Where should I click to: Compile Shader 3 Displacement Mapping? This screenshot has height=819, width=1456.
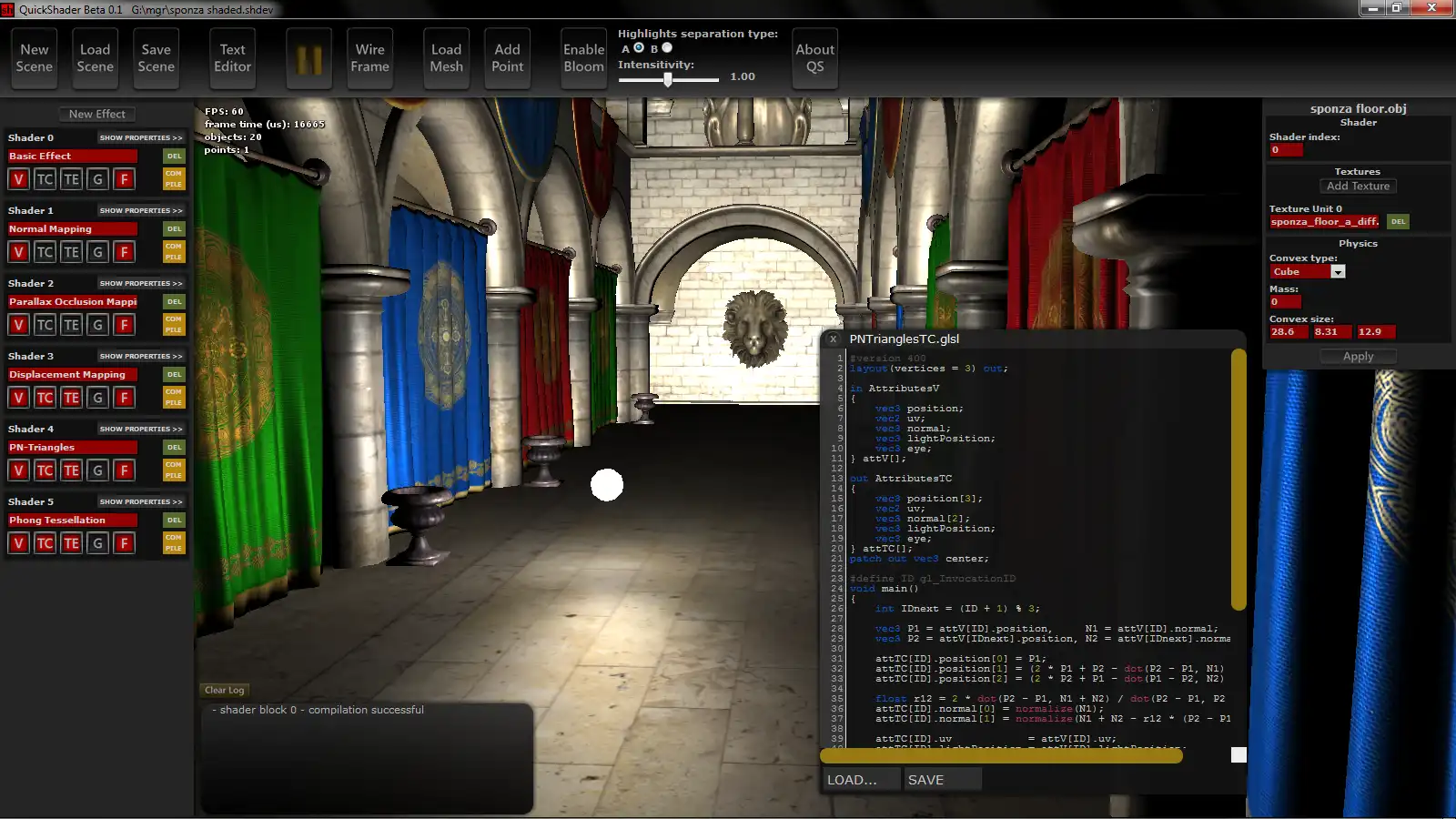point(174,398)
